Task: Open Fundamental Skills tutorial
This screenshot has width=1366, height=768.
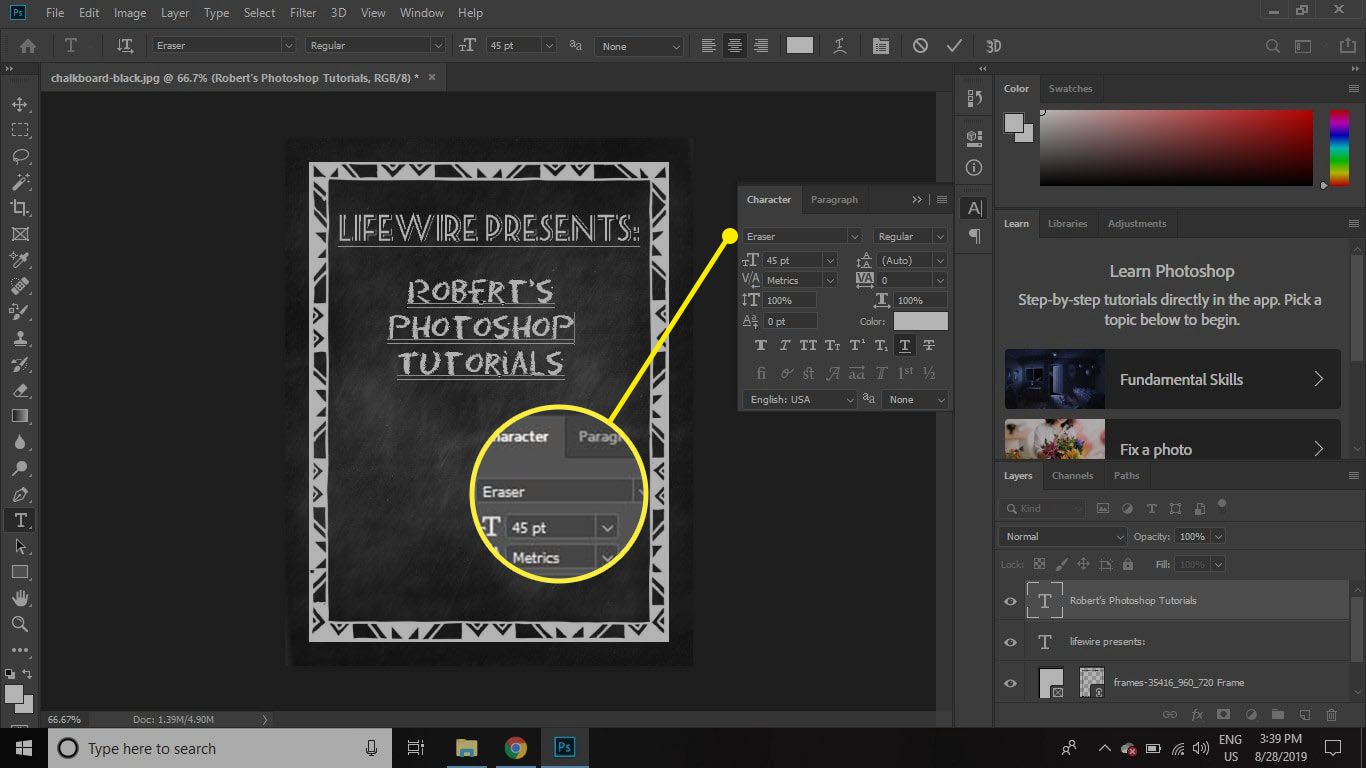Action: [x=1172, y=379]
